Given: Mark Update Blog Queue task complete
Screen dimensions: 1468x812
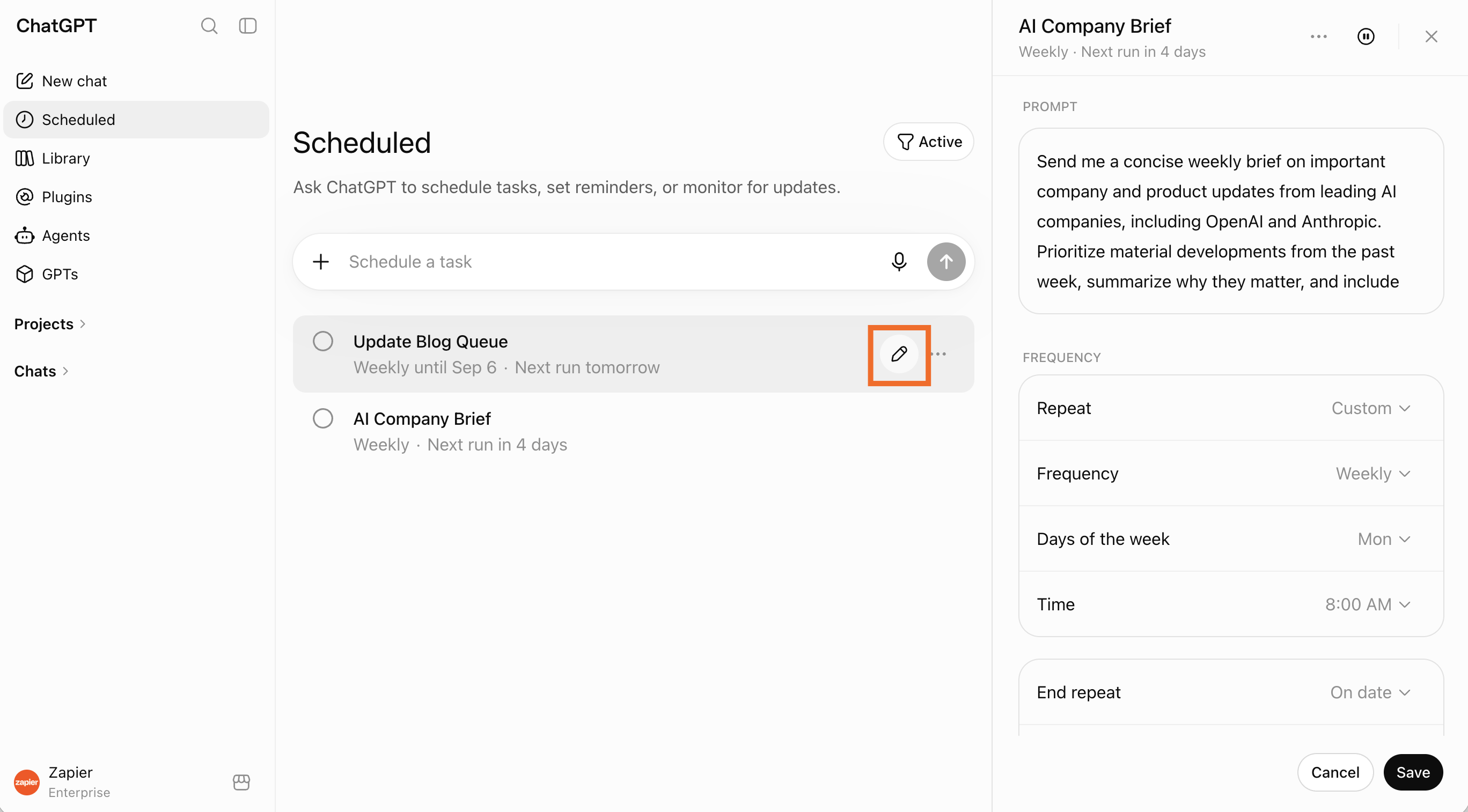Looking at the screenshot, I should (x=323, y=341).
